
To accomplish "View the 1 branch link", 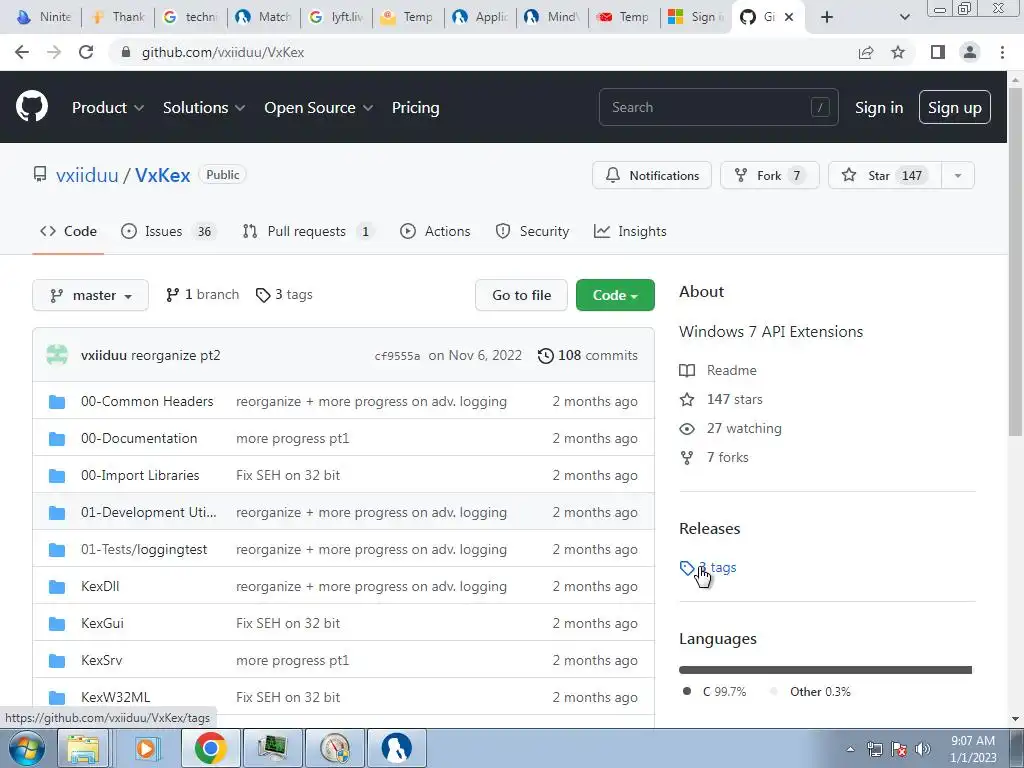I will (202, 295).
